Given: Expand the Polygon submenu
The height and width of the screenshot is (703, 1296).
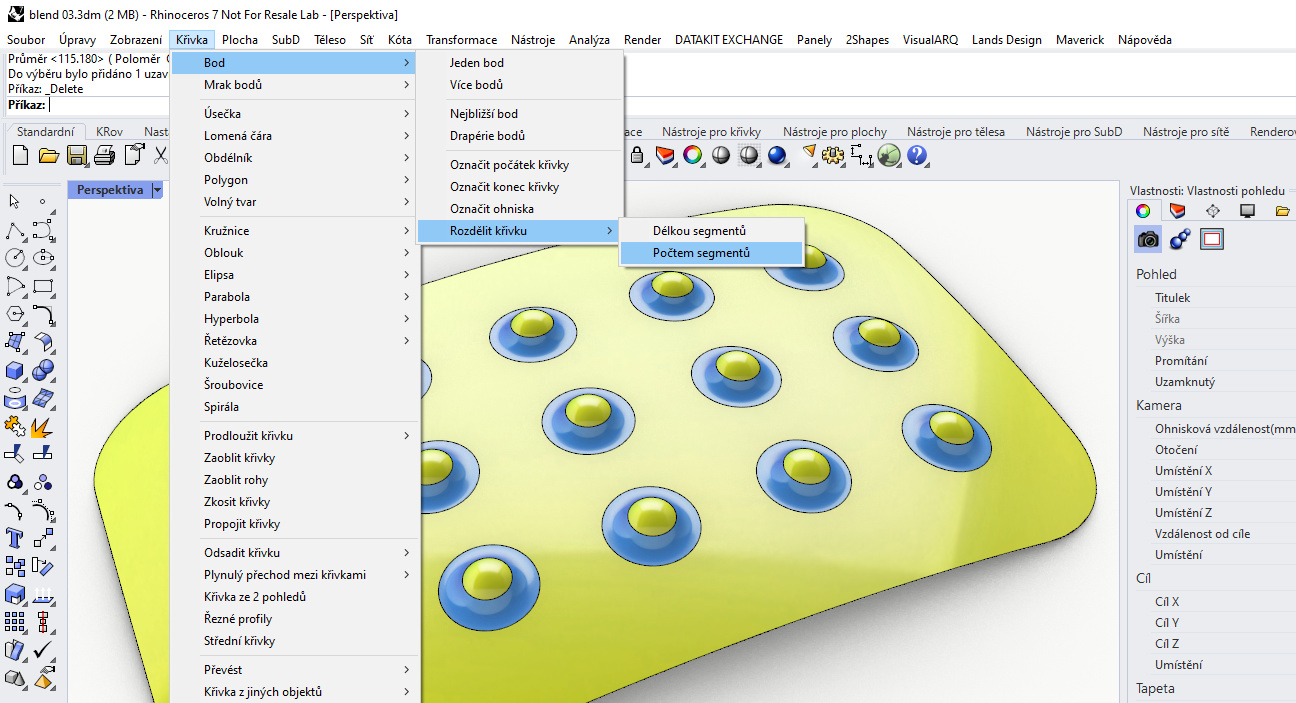Looking at the screenshot, I should coord(295,180).
